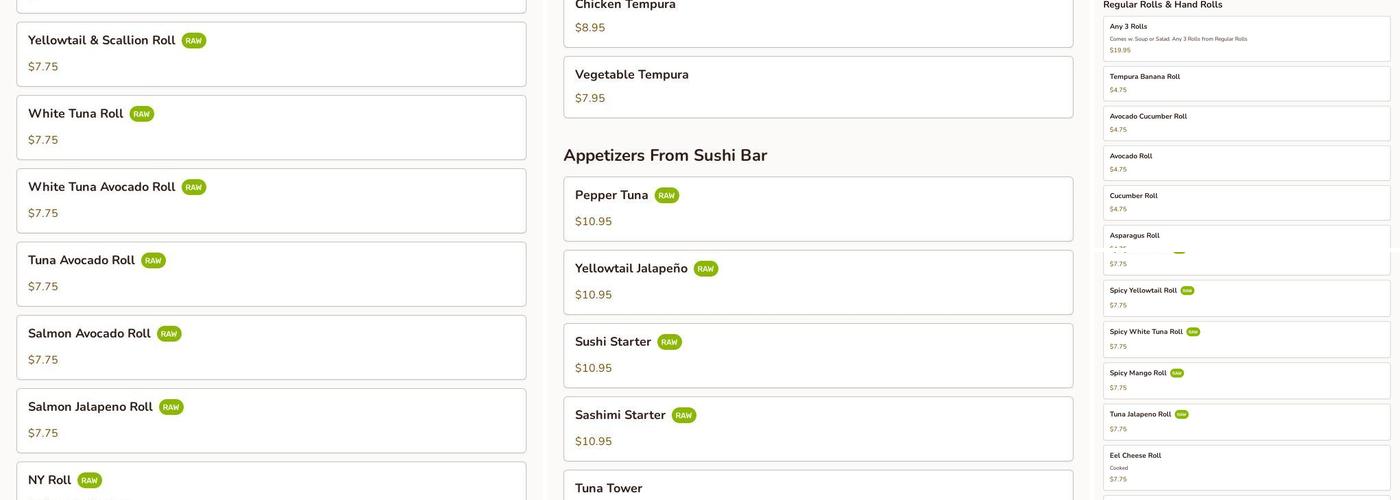This screenshot has height=500, width=1400.
Task: Click RAW badge beside Sashimi Starter
Action: point(684,416)
